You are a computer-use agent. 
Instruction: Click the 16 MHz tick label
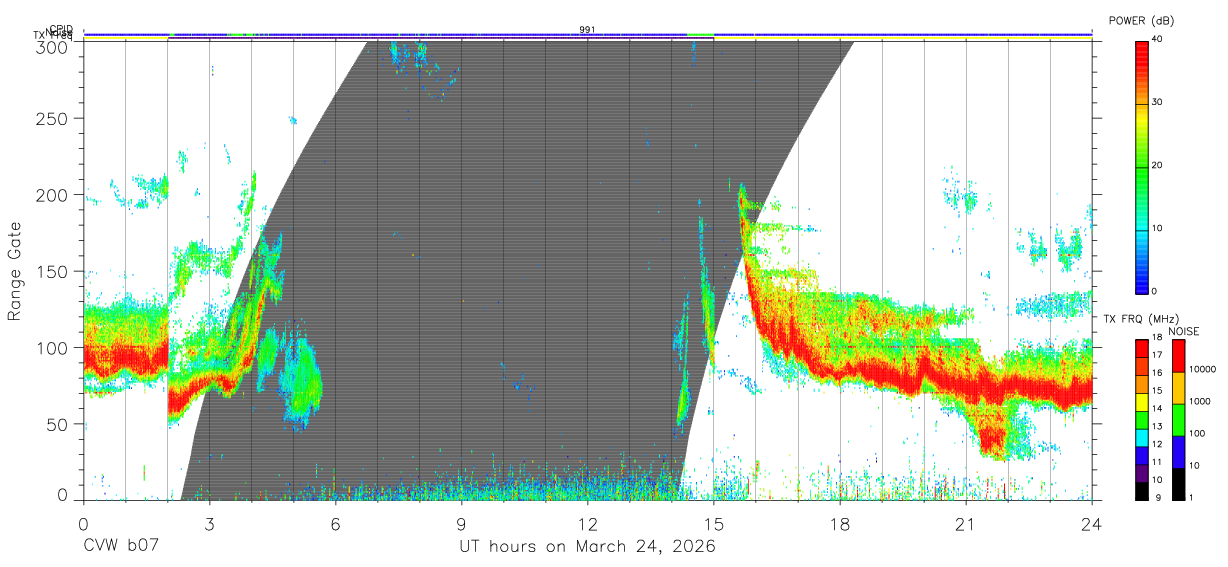(1158, 373)
